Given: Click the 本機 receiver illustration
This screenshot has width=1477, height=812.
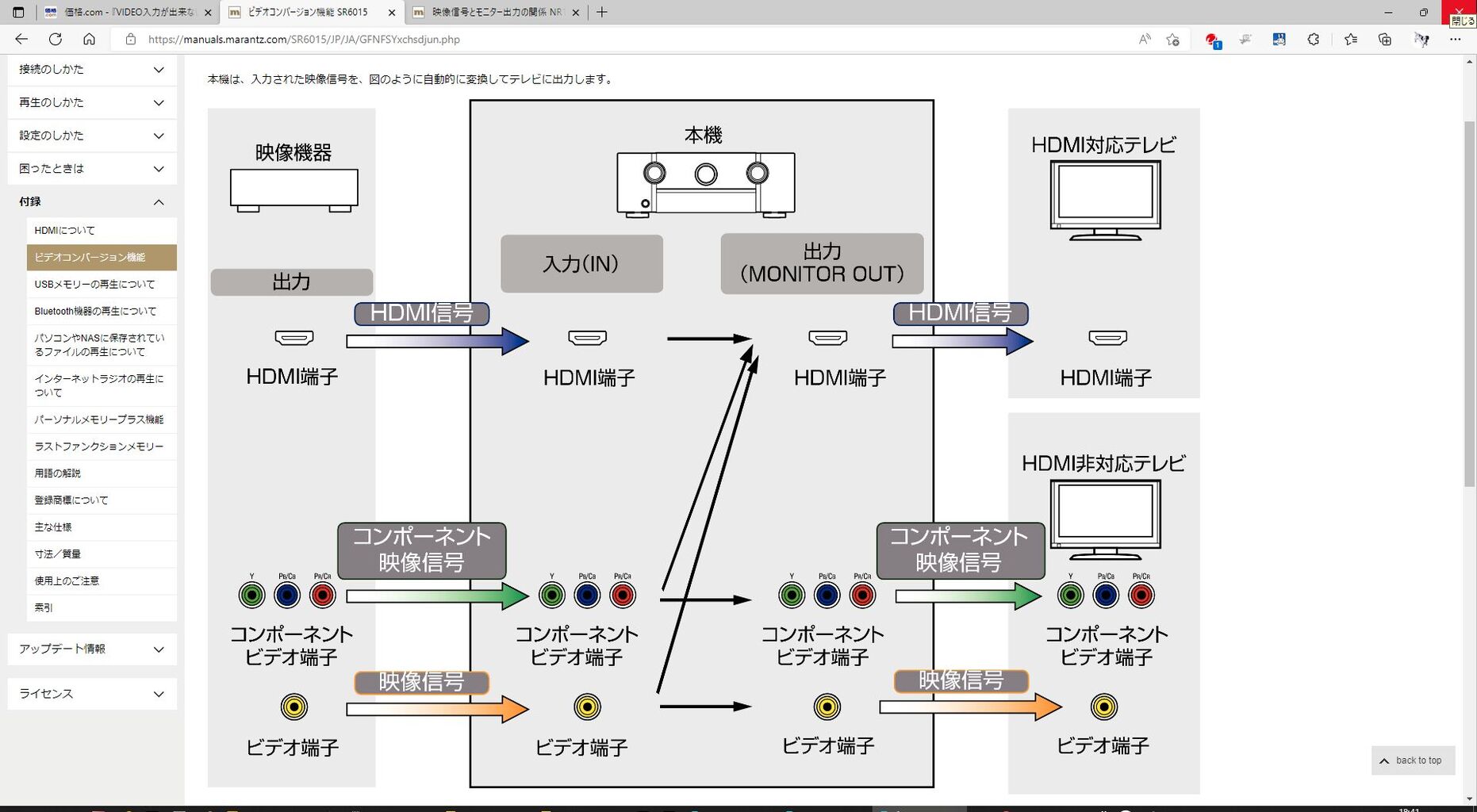Looking at the screenshot, I should [706, 184].
